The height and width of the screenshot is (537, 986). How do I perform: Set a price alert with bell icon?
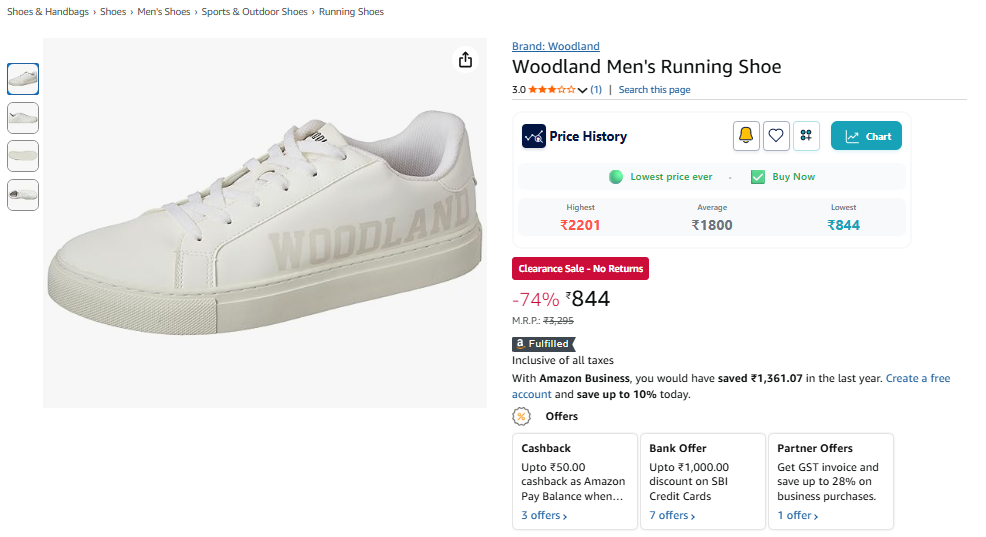point(746,136)
